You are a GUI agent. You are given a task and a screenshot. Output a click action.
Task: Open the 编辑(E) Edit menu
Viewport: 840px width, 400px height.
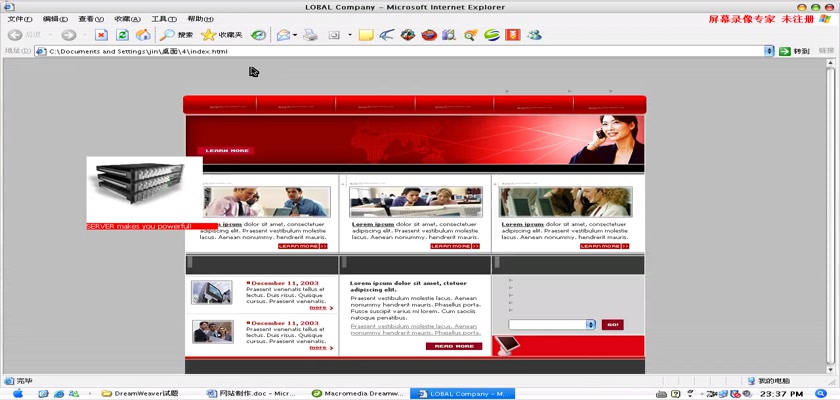(55, 19)
